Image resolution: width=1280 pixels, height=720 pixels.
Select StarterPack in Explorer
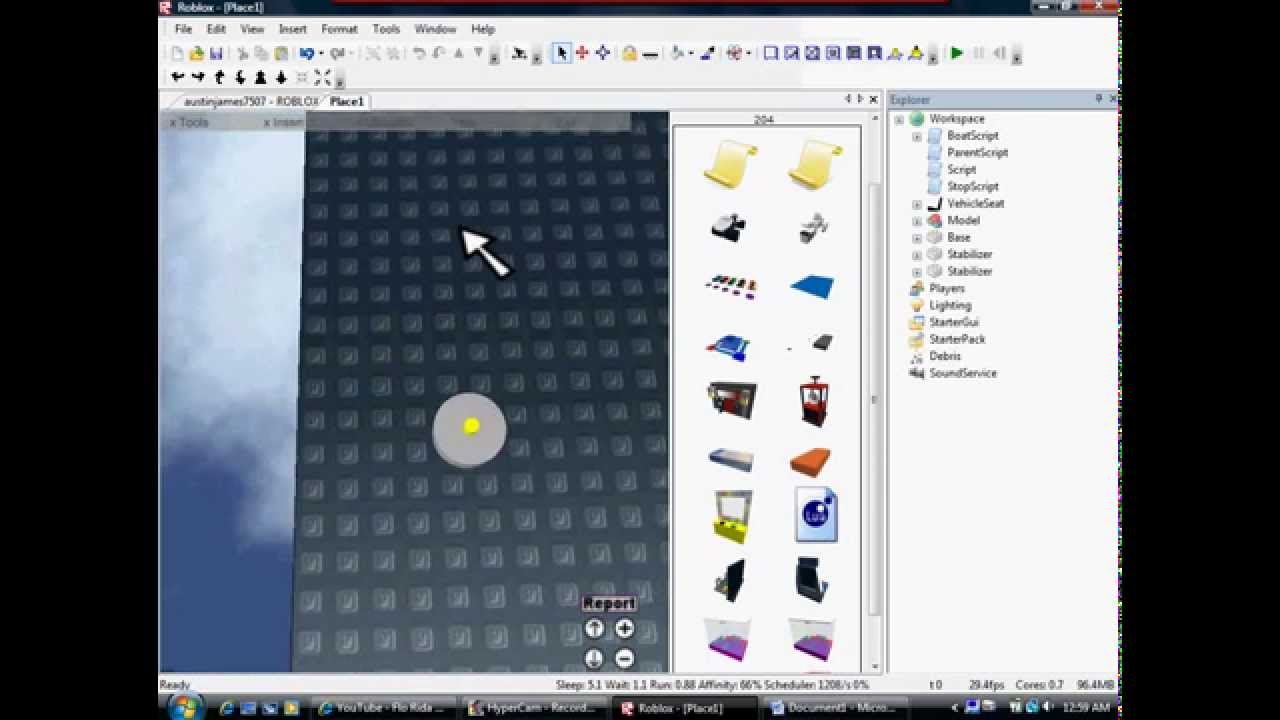pyautogui.click(x=957, y=340)
